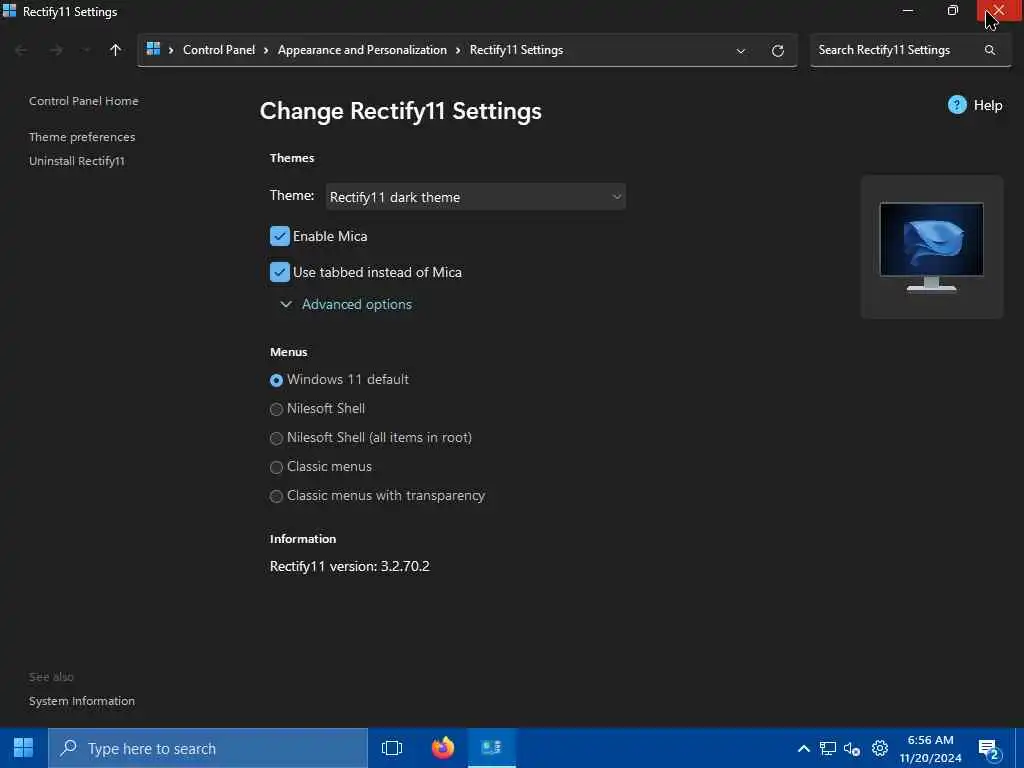Open Appearance and Personalization breadcrumb
Screen dimensions: 1024x768
(362, 50)
